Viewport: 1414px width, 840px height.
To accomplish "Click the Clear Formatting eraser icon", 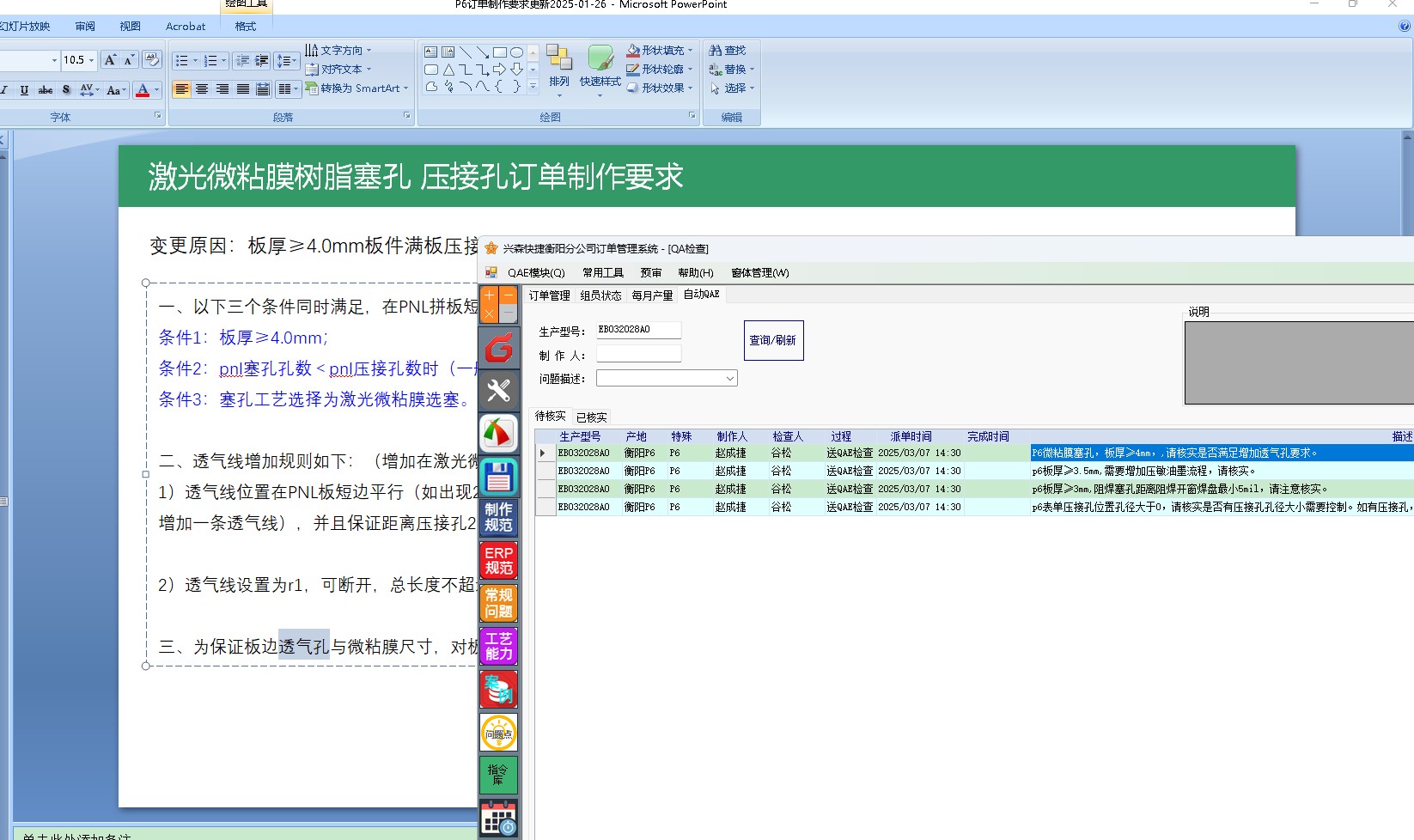I will [x=151, y=60].
